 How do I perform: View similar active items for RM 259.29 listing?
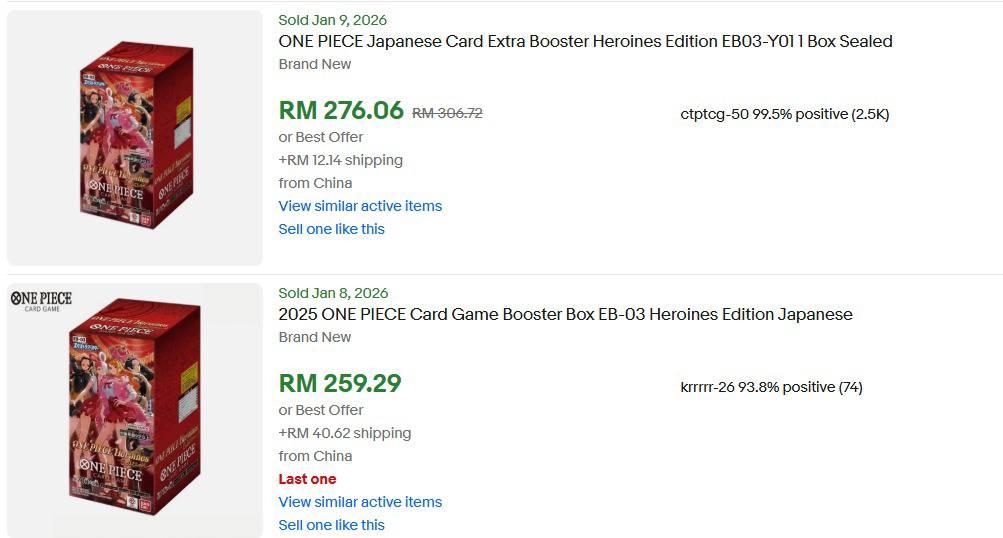[360, 502]
